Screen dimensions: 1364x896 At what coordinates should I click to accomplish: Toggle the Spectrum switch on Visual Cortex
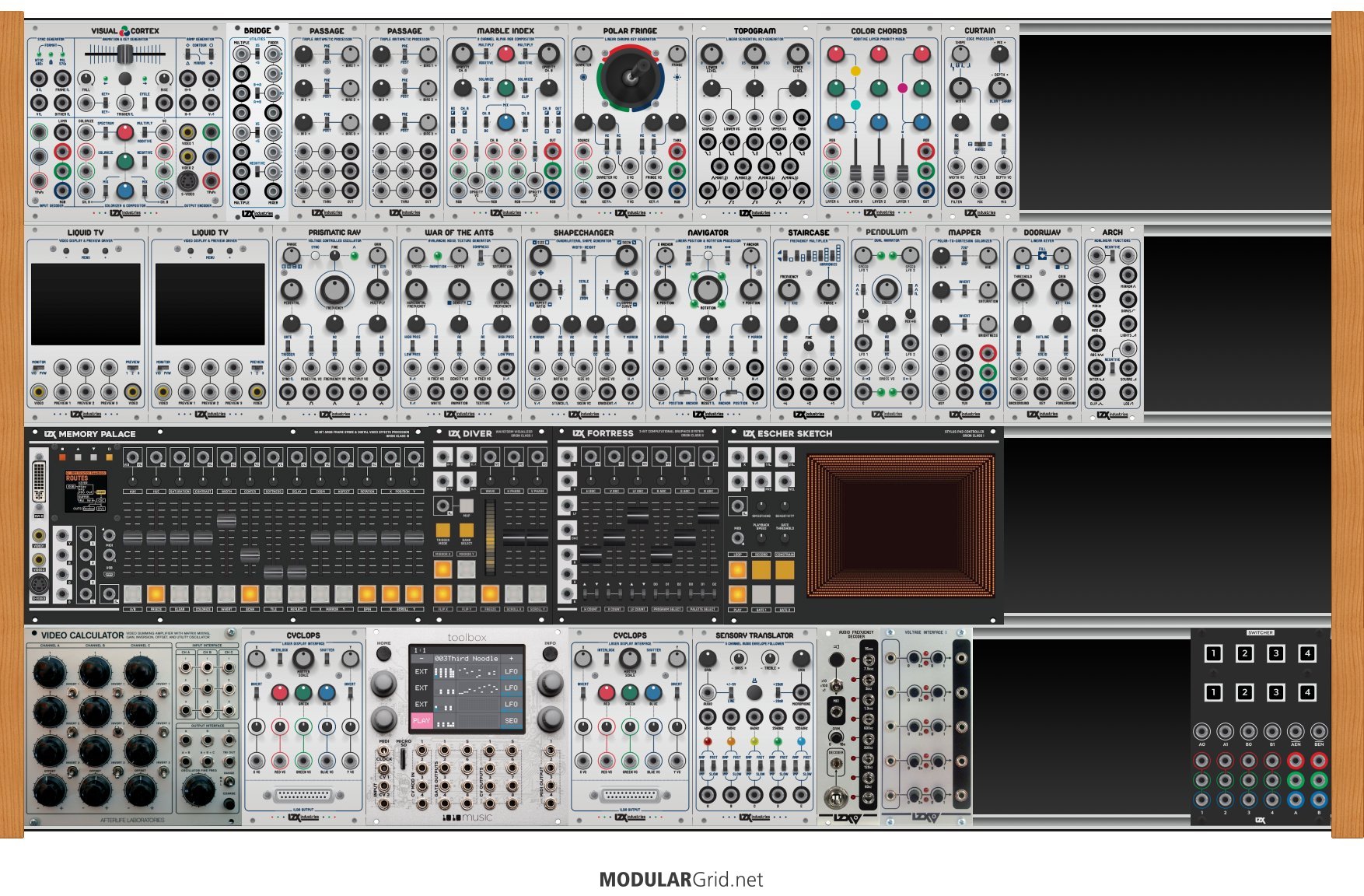pyautogui.click(x=105, y=132)
